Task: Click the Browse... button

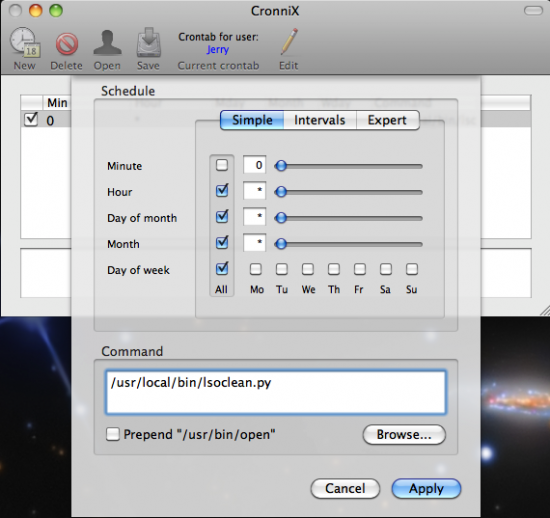Action: tap(404, 435)
